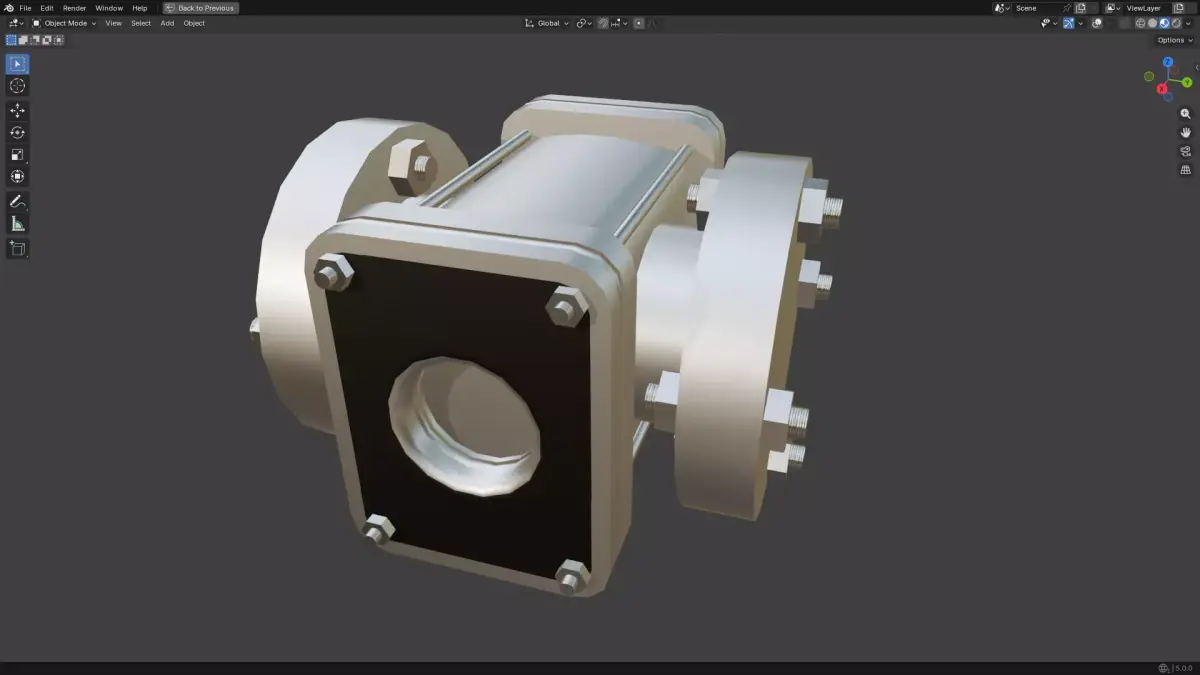The width and height of the screenshot is (1200, 675).
Task: Click the Z axis on navigation gizmo
Action: pos(1168,62)
